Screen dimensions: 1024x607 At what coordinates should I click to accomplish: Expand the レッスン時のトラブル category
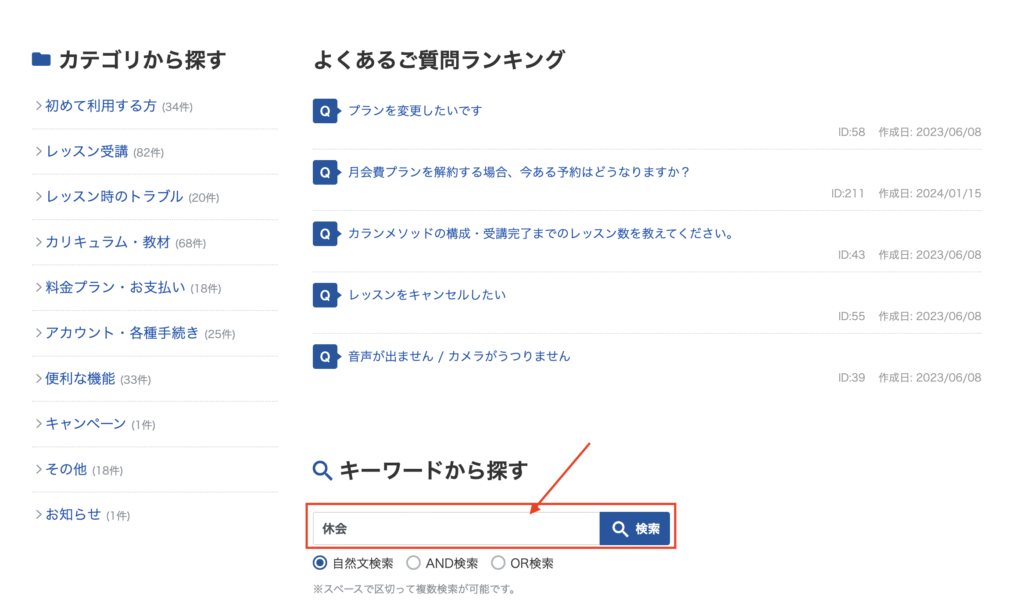tap(114, 197)
